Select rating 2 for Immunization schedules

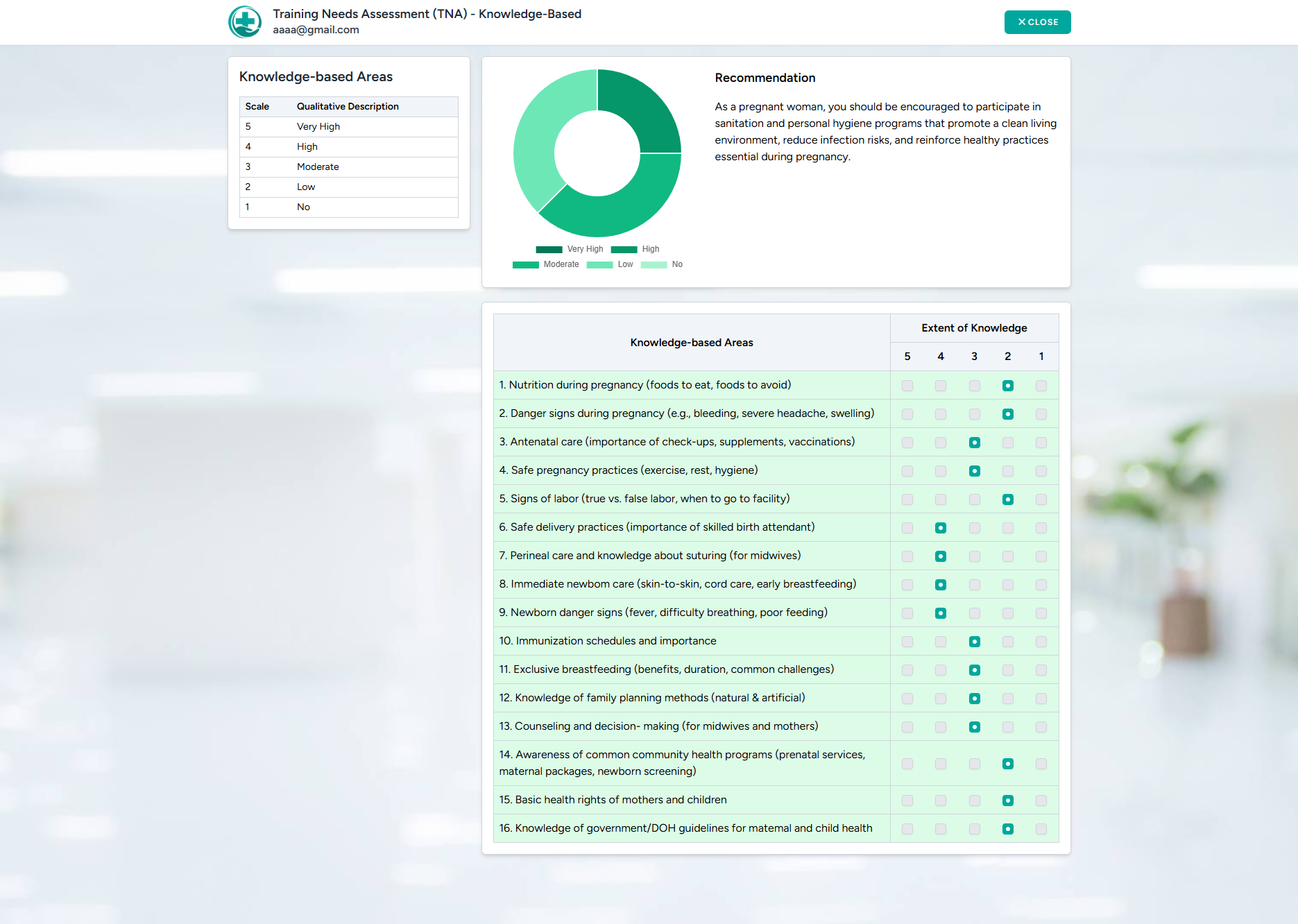(1008, 641)
